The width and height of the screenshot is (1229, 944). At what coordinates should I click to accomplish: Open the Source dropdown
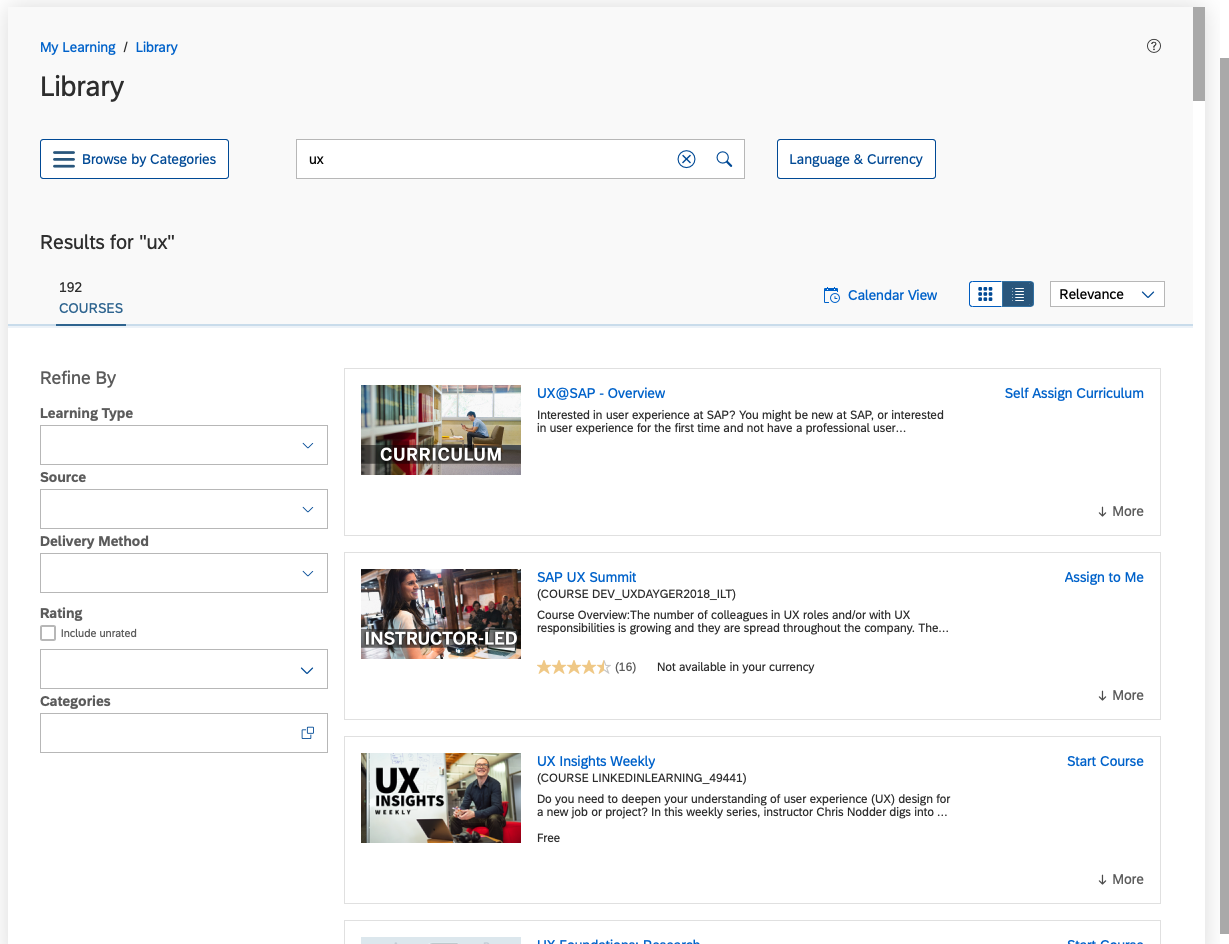[184, 509]
